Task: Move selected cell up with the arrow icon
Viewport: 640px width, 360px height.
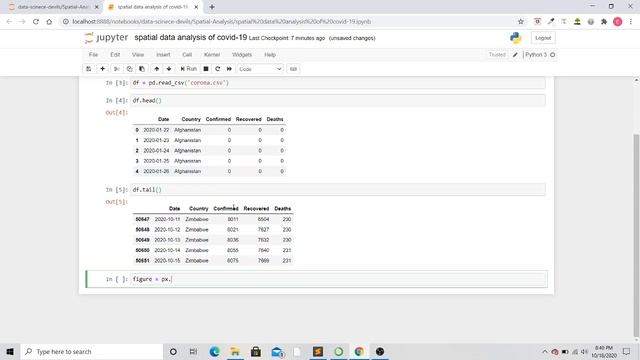Action: point(156,69)
